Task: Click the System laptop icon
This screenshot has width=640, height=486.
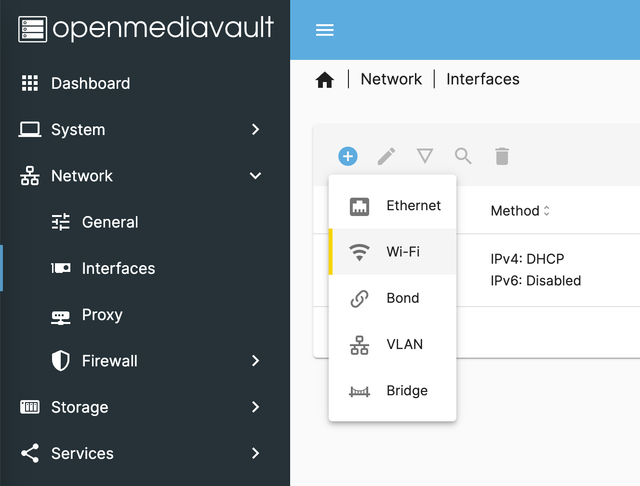Action: click(x=30, y=129)
